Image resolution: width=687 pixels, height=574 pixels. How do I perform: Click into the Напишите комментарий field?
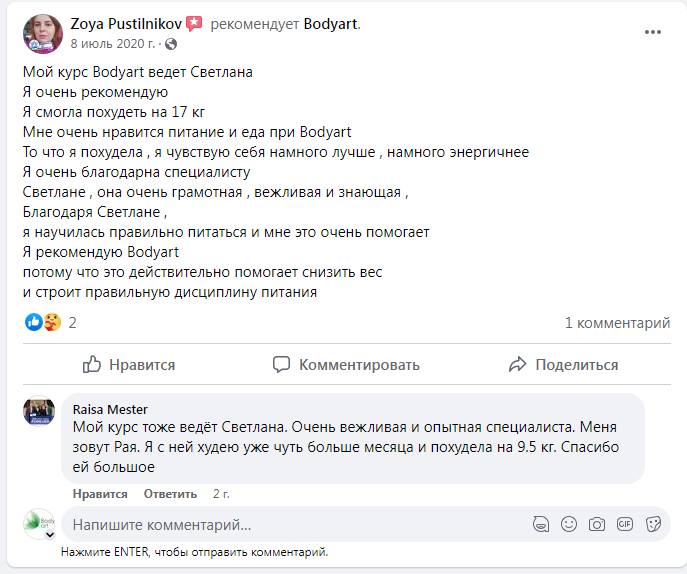[x=290, y=524]
